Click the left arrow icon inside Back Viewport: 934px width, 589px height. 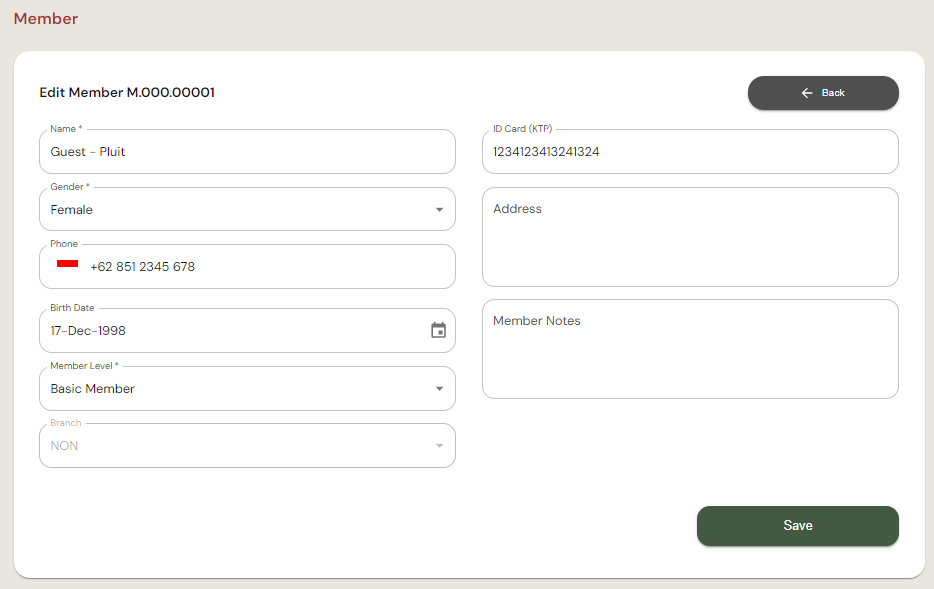point(807,93)
